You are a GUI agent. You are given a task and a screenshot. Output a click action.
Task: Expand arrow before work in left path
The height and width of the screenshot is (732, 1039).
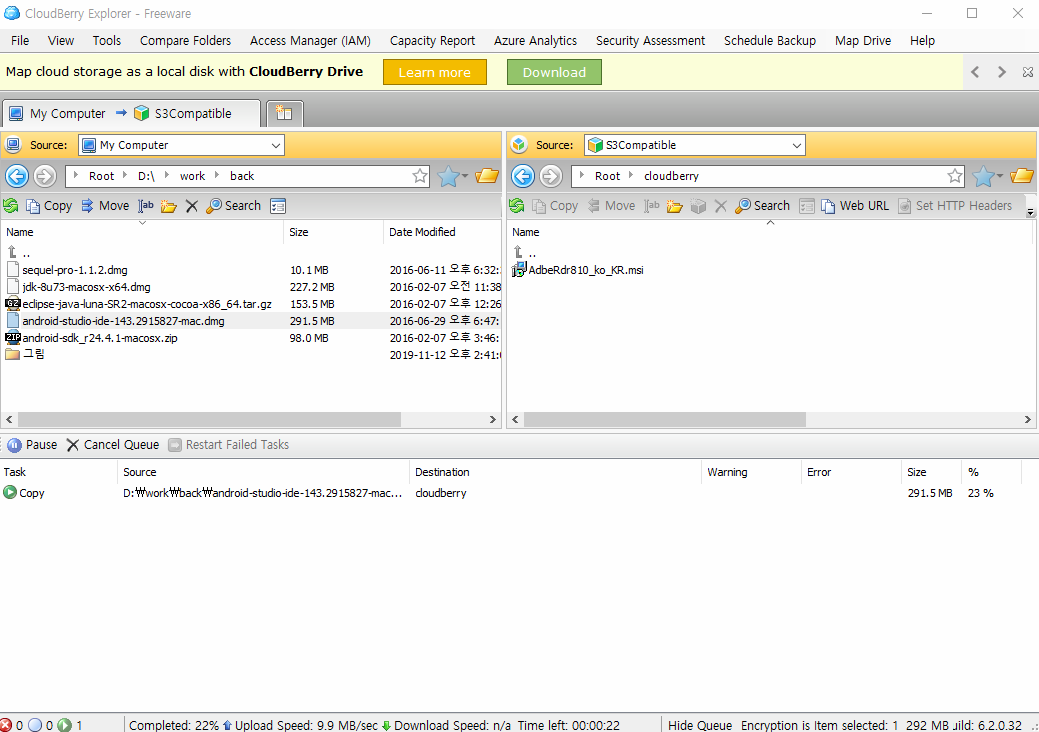click(167, 176)
